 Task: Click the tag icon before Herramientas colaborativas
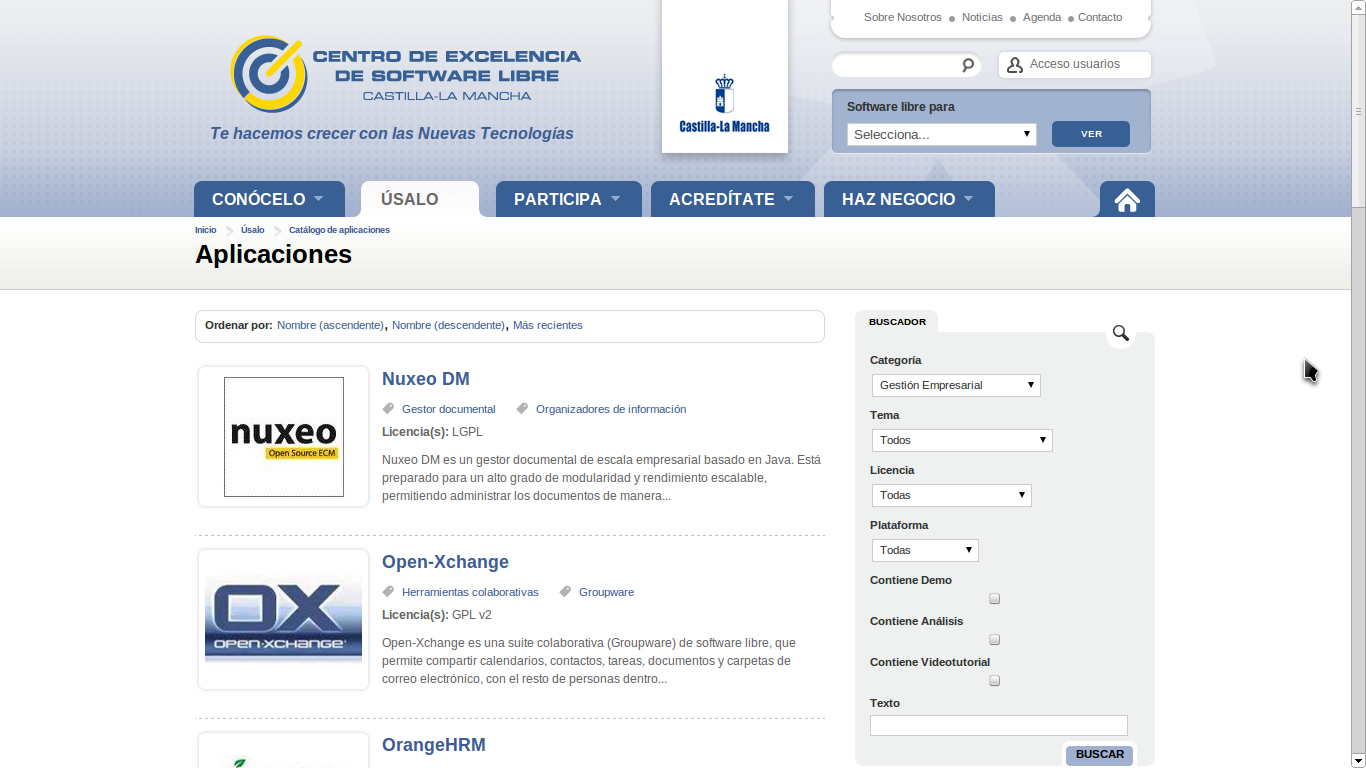[x=389, y=592]
